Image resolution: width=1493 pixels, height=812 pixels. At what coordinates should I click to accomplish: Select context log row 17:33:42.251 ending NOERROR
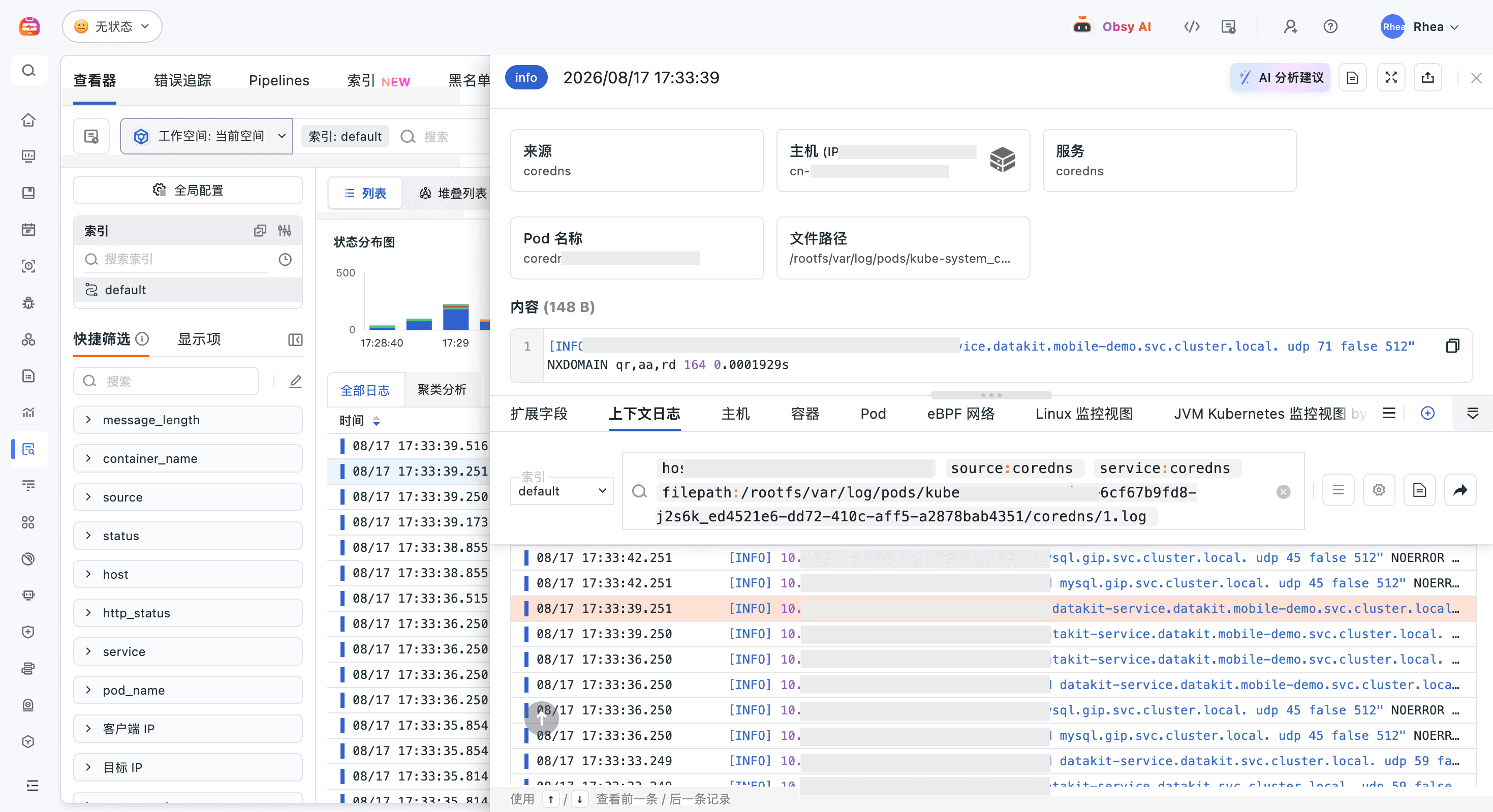pyautogui.click(x=992, y=557)
